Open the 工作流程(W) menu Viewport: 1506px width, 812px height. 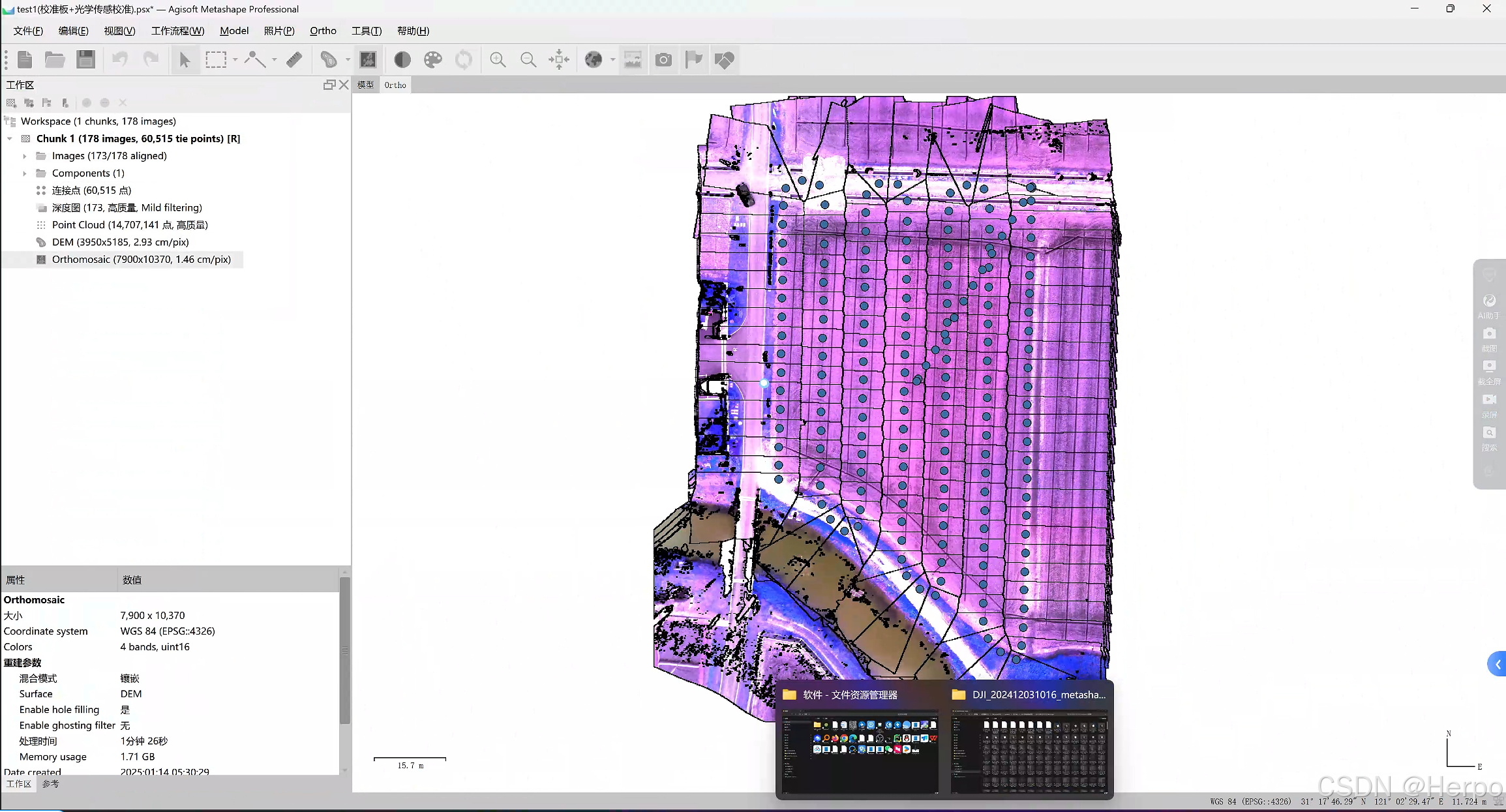pyautogui.click(x=177, y=31)
